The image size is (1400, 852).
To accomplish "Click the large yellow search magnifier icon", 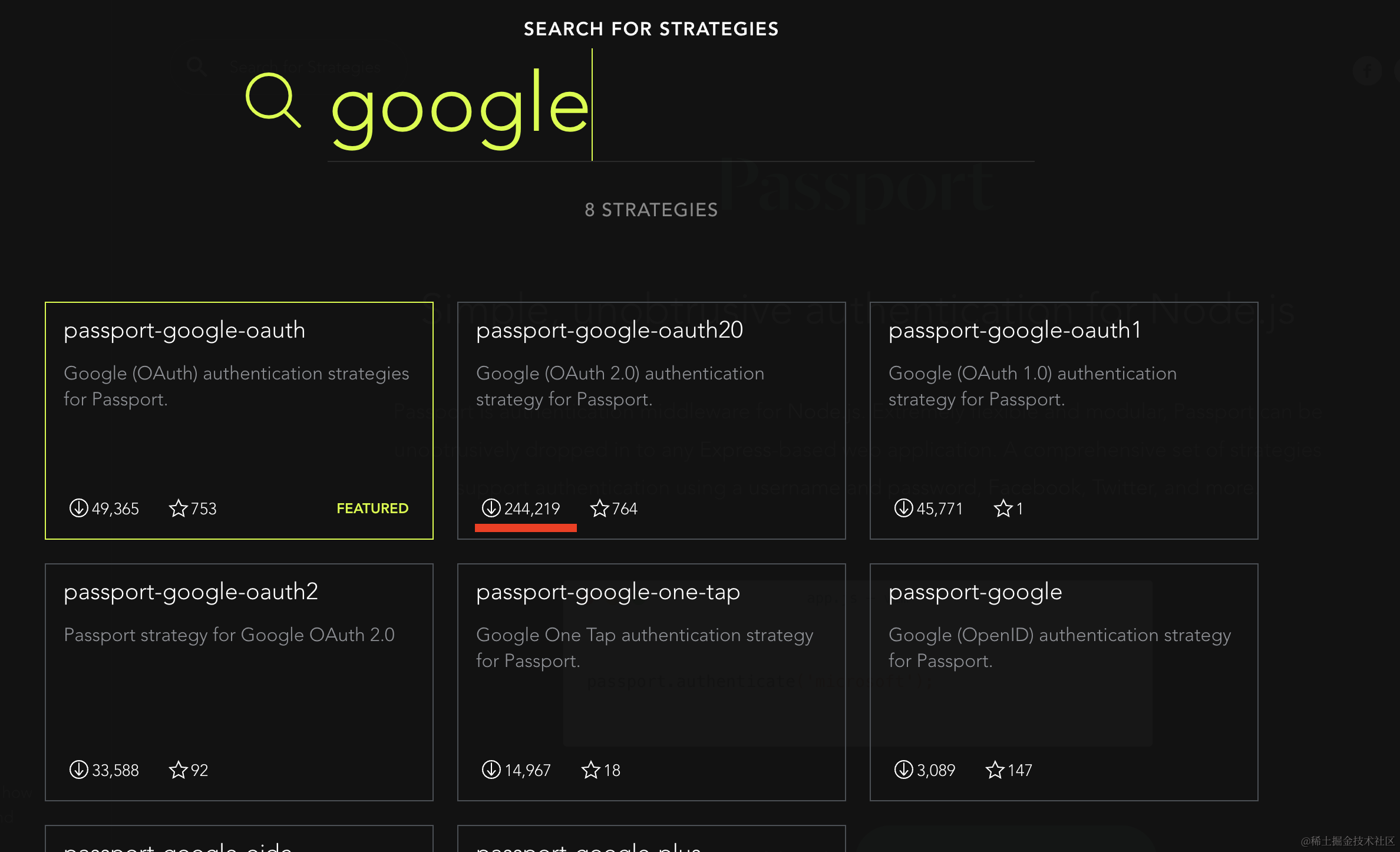I will pos(273,100).
